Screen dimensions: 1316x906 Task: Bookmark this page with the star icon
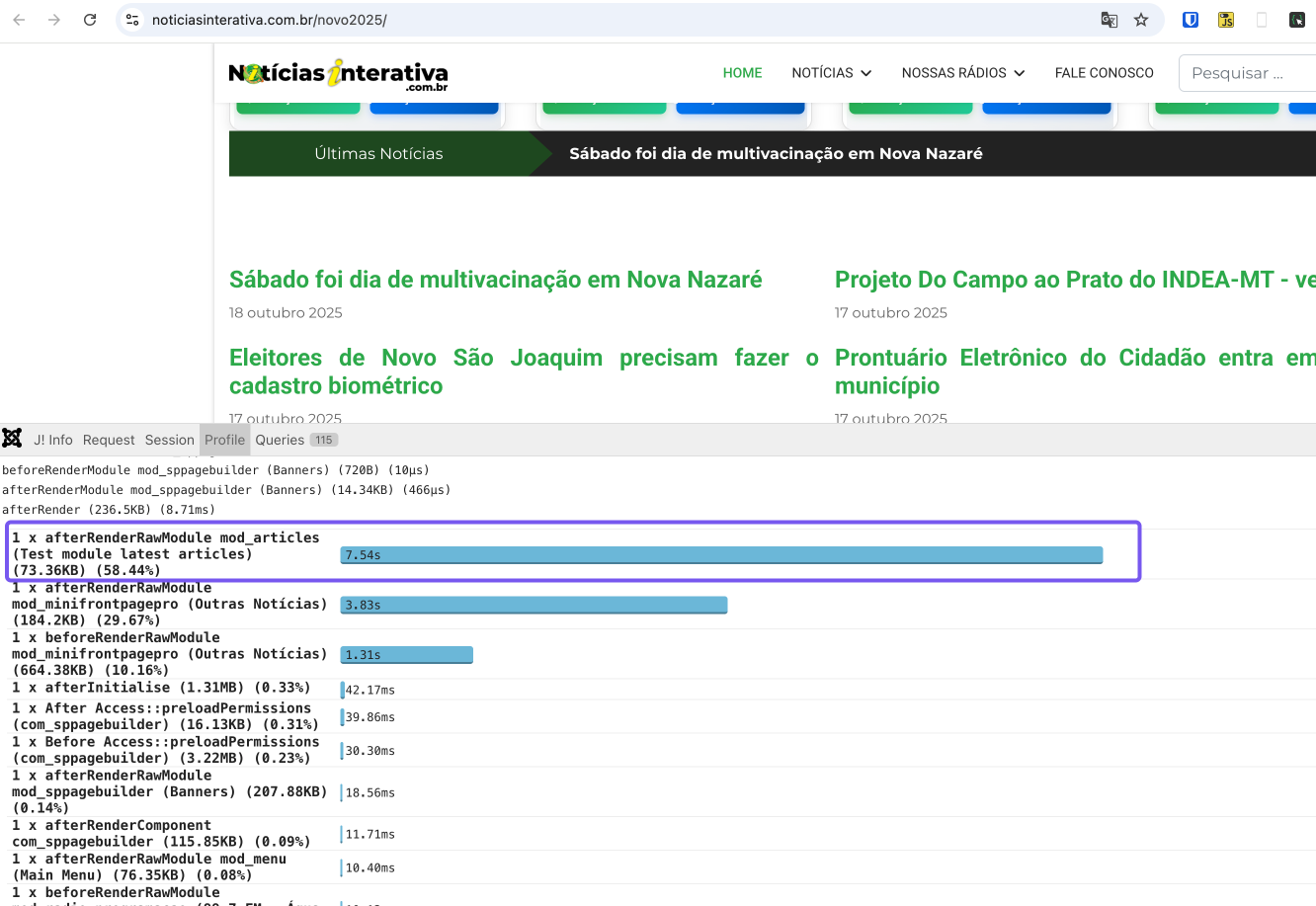pos(1141,20)
